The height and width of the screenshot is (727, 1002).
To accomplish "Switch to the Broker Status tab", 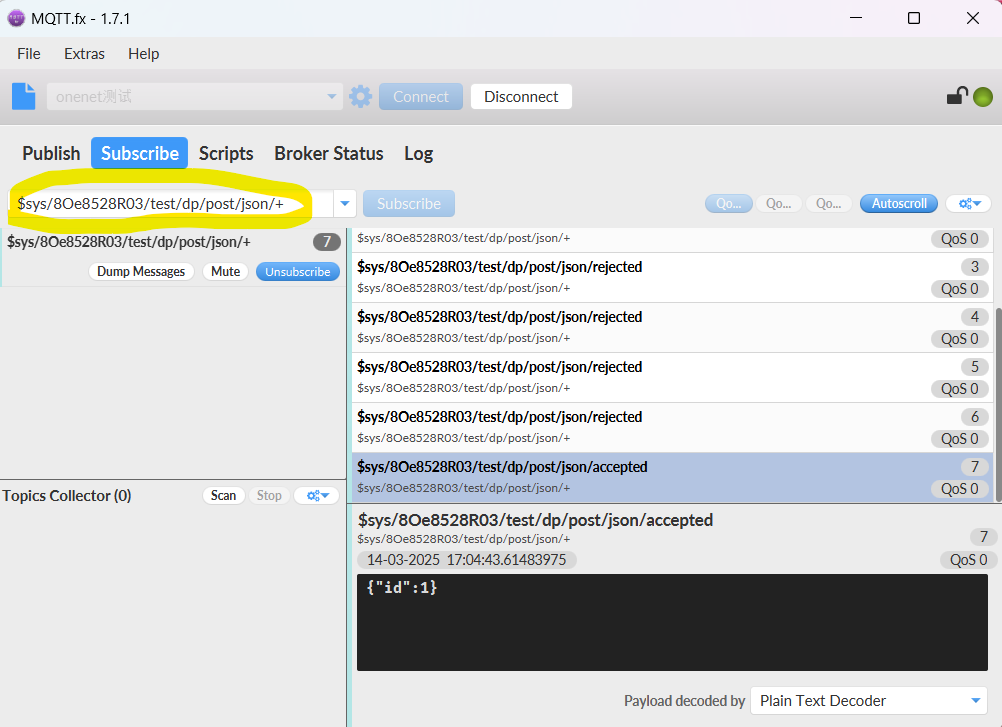I will coord(328,153).
